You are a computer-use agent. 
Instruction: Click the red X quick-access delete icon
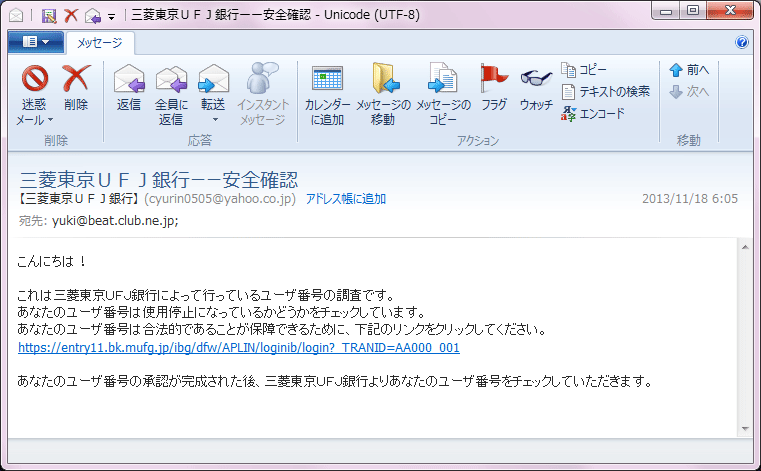[x=71, y=16]
